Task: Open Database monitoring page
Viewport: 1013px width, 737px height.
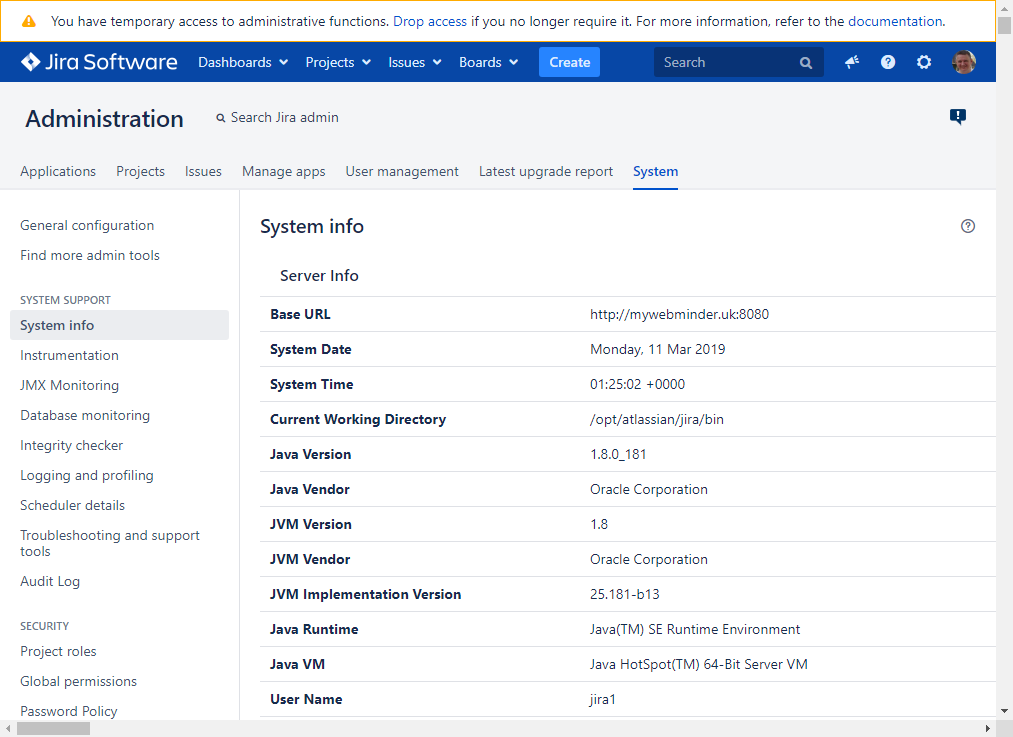Action: 85,415
